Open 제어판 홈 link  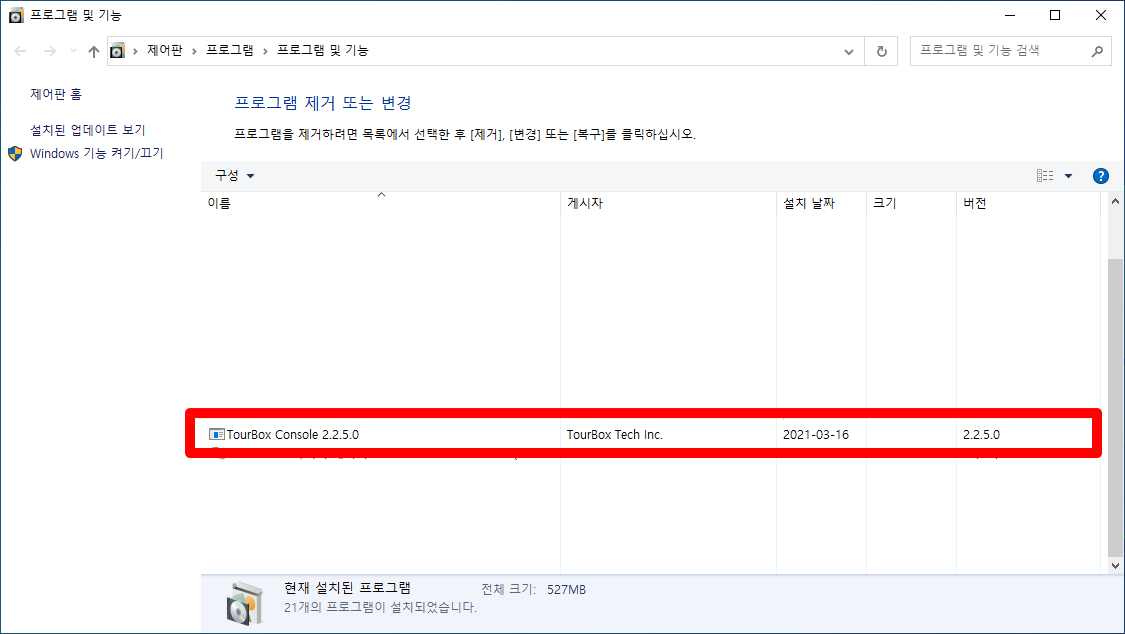point(56,94)
